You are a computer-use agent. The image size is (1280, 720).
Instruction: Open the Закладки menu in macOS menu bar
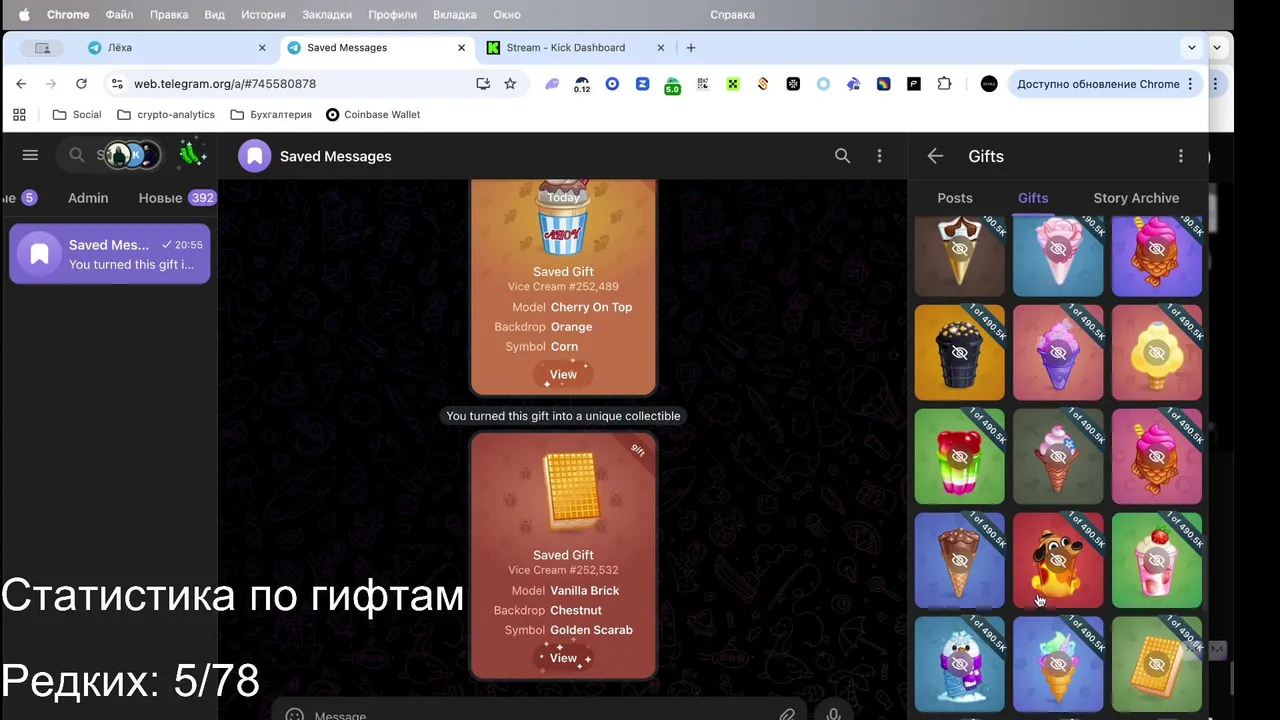[327, 15]
